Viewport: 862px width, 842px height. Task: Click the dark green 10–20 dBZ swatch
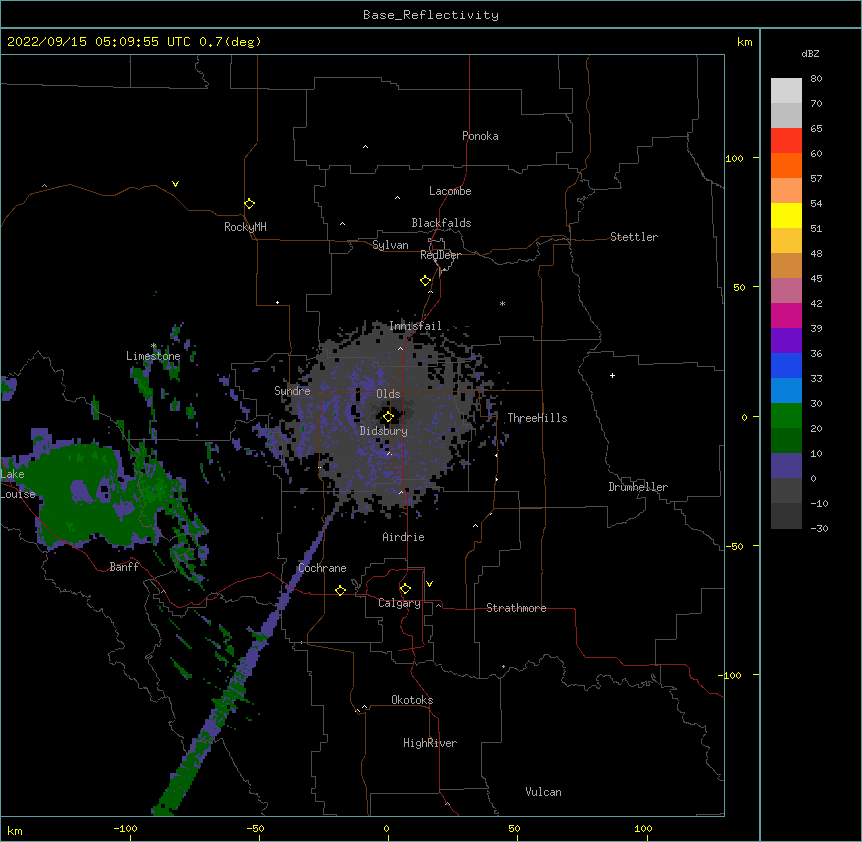point(786,441)
